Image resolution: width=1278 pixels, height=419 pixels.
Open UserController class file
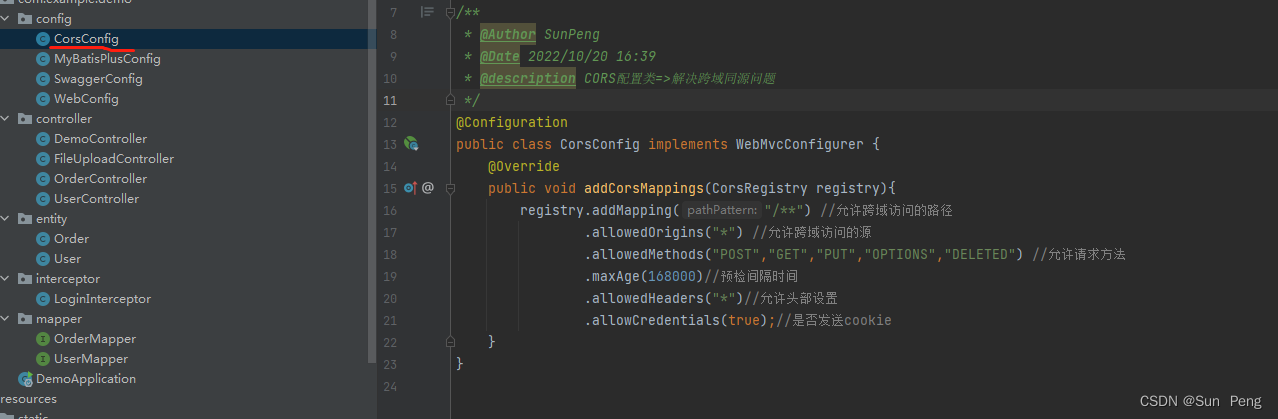point(96,199)
